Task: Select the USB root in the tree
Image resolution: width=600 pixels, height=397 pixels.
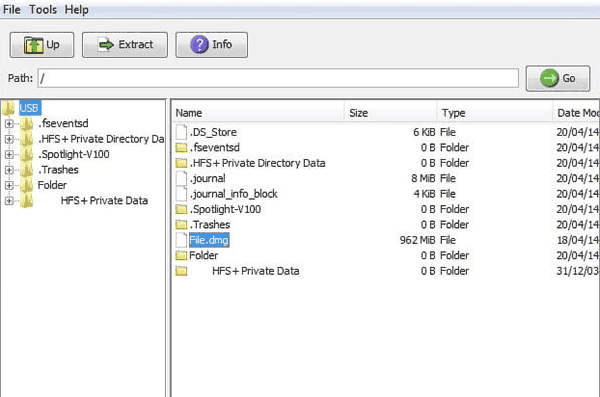Action: 29,108
